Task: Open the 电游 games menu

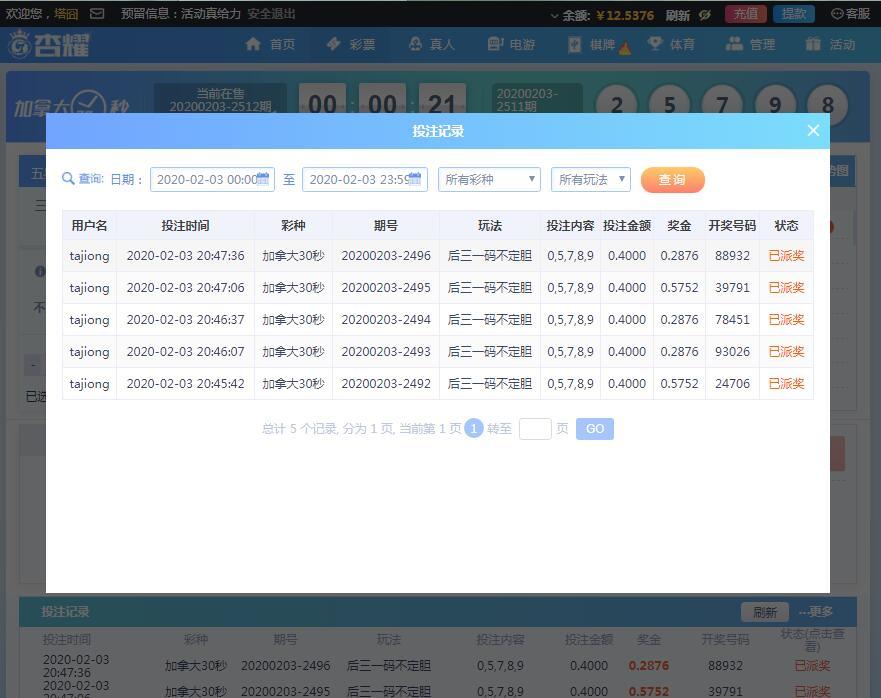Action: click(x=511, y=44)
